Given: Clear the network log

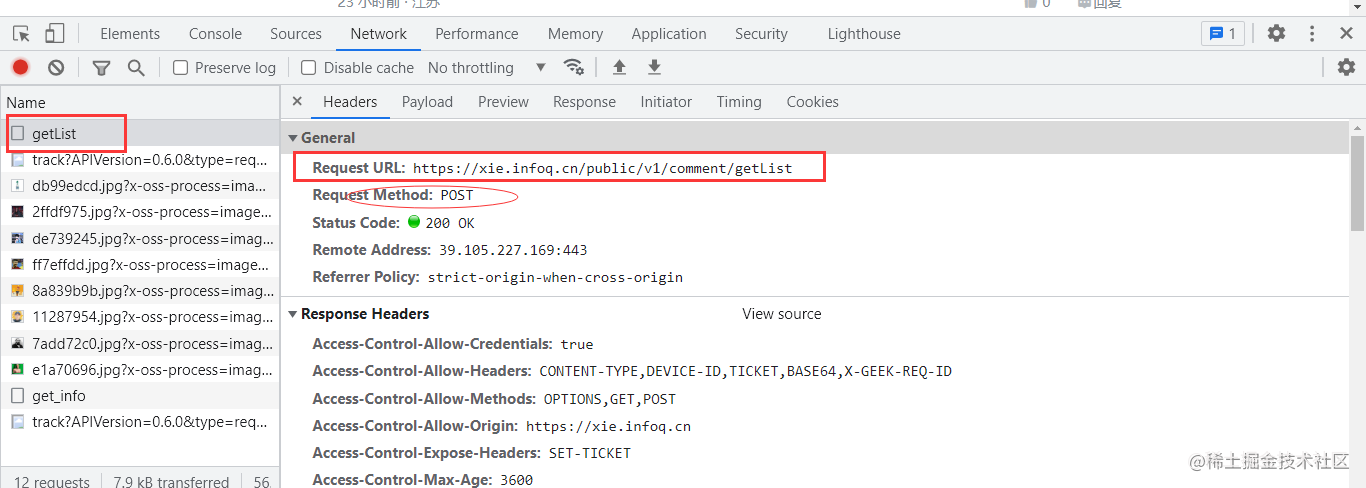Looking at the screenshot, I should [x=56, y=68].
